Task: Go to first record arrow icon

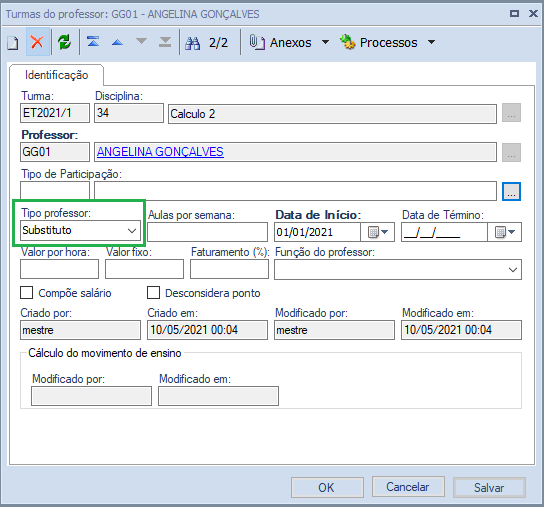Action: click(x=93, y=42)
